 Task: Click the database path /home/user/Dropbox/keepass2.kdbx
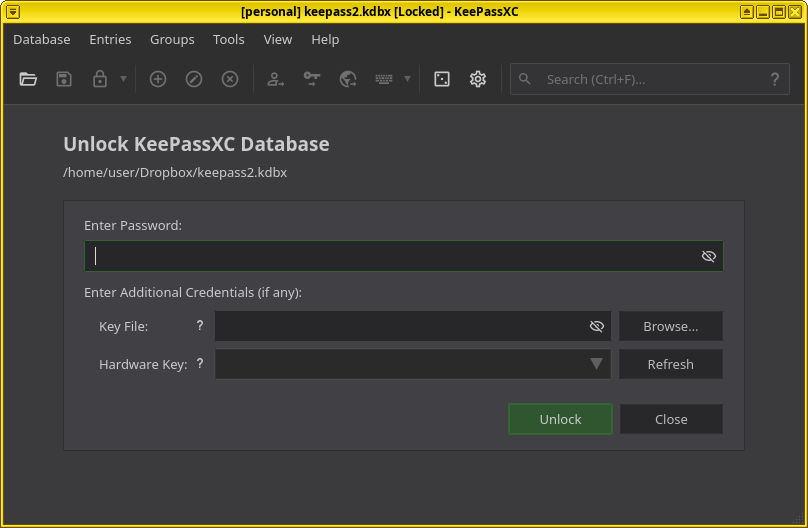click(x=175, y=172)
